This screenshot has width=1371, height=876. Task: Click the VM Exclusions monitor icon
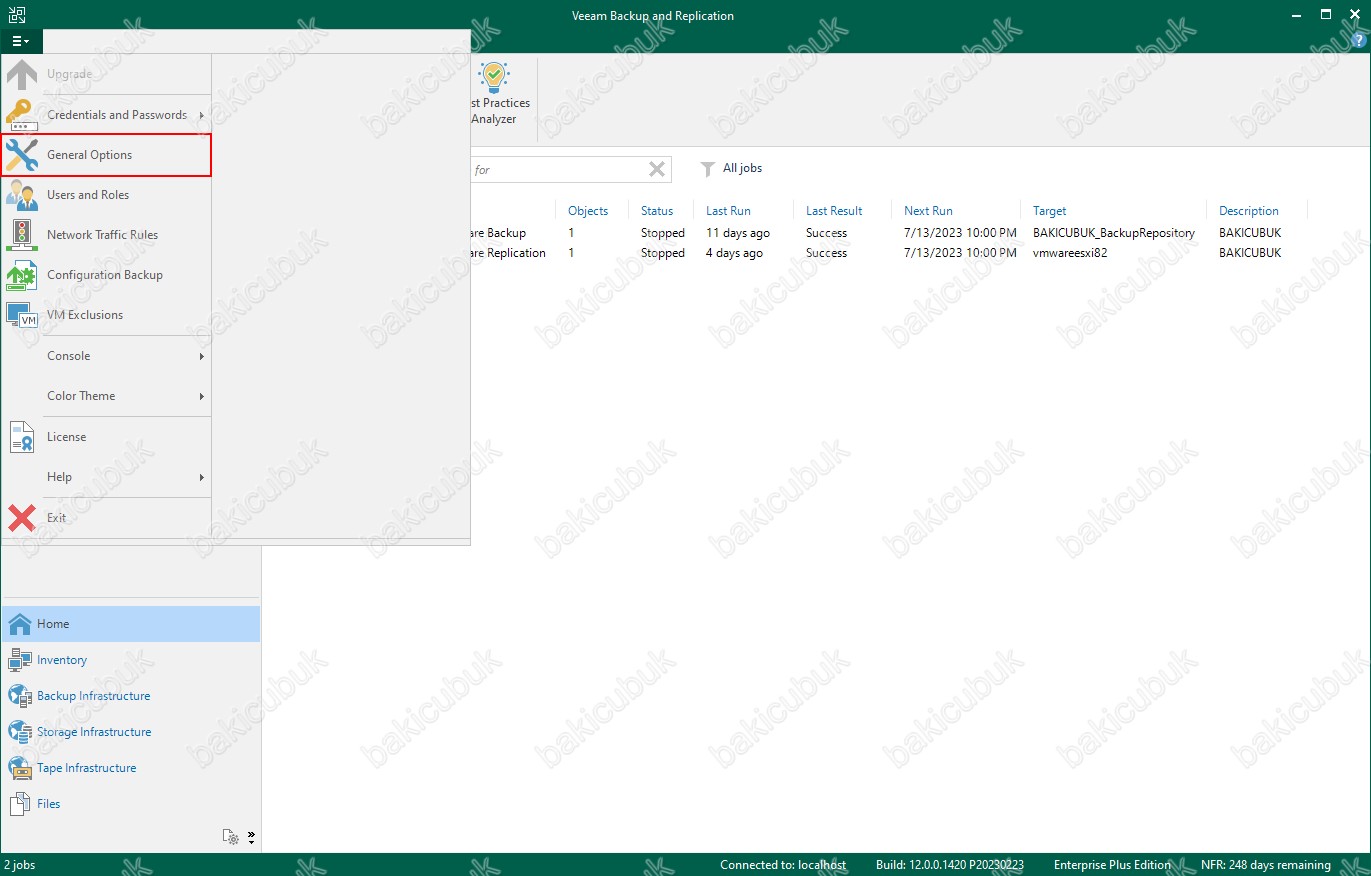tap(22, 315)
